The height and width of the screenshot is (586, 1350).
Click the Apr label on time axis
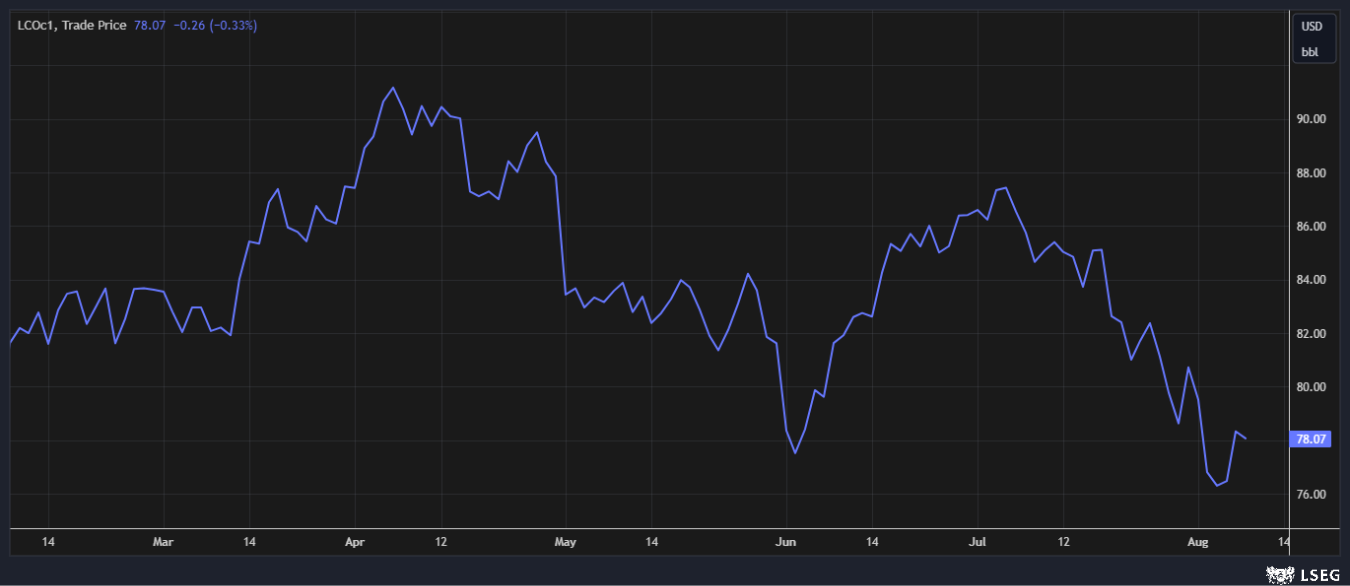355,542
